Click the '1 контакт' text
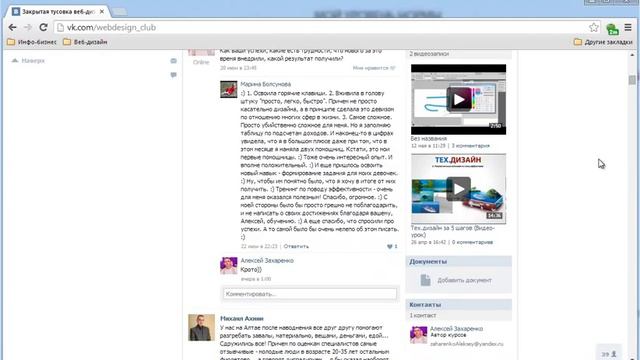The height and width of the screenshot is (360, 640). point(423,315)
